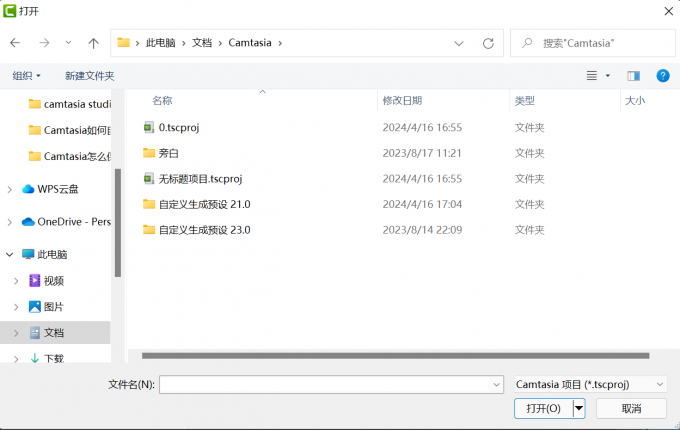Click the horizontal scrollbar in file list

[x=395, y=355]
